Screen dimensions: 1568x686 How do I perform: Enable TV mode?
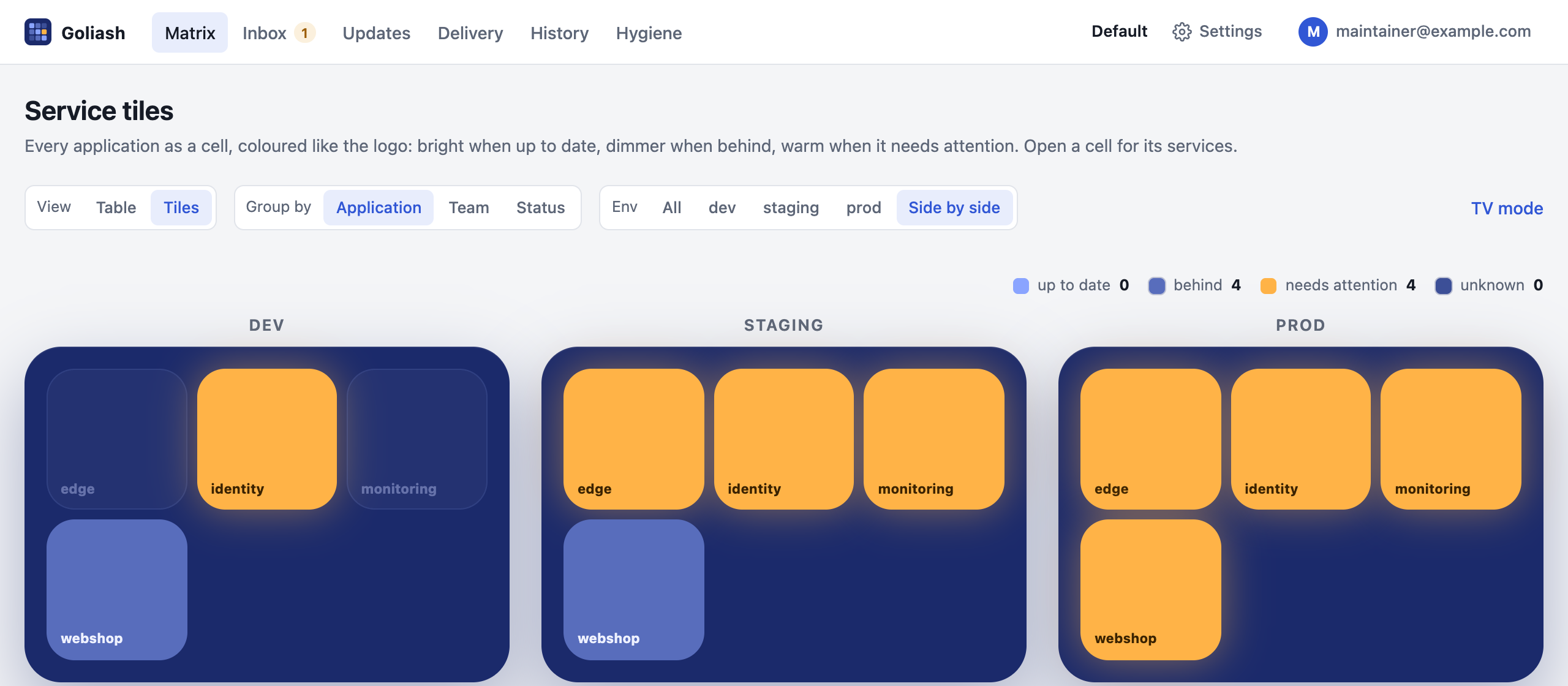click(x=1507, y=208)
